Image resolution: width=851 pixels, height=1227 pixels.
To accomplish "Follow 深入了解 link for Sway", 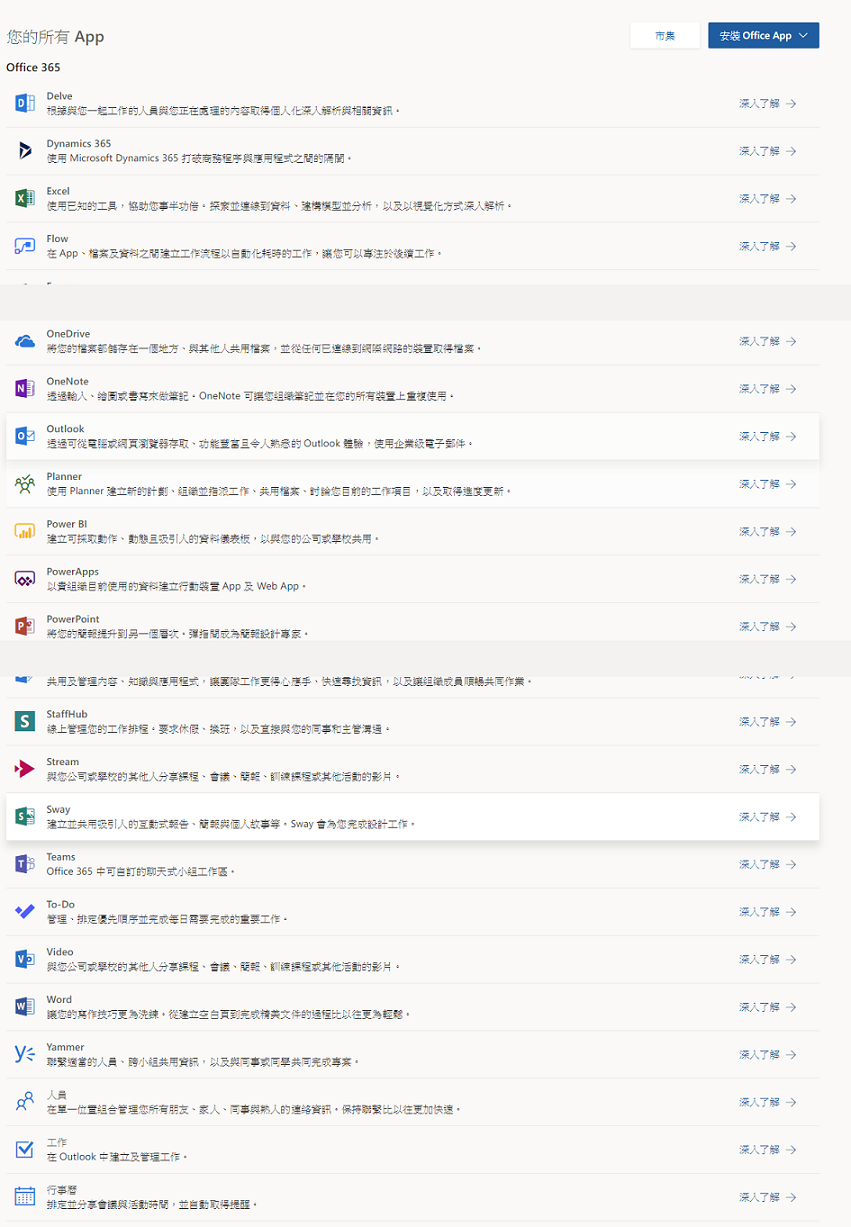I will (767, 817).
